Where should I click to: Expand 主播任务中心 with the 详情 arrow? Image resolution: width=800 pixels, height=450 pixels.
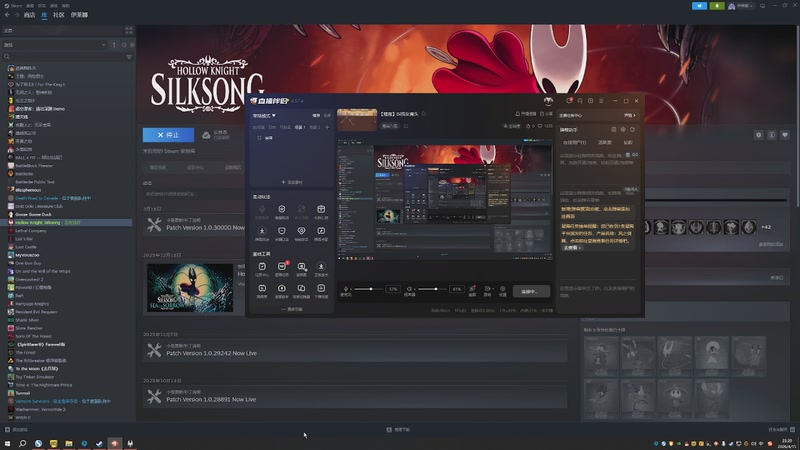(x=630, y=115)
